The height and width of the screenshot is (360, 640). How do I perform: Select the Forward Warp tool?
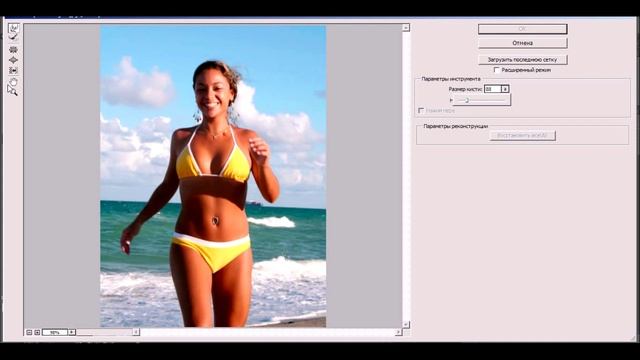(14, 28)
